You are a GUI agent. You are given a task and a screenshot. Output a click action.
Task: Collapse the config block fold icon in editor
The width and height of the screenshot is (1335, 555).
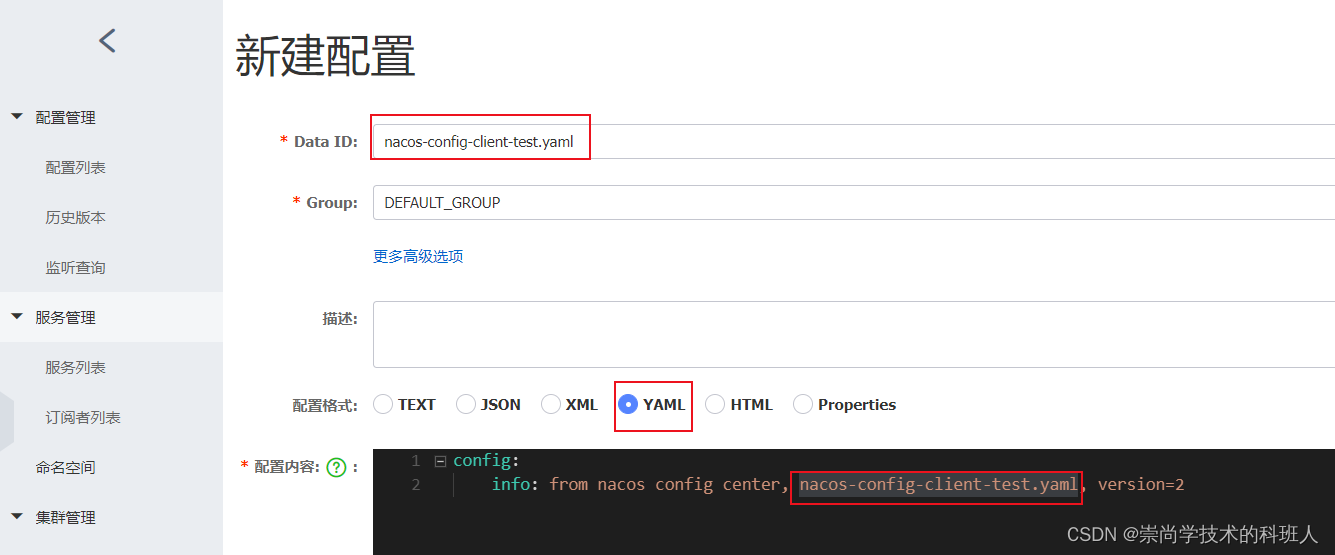440,461
